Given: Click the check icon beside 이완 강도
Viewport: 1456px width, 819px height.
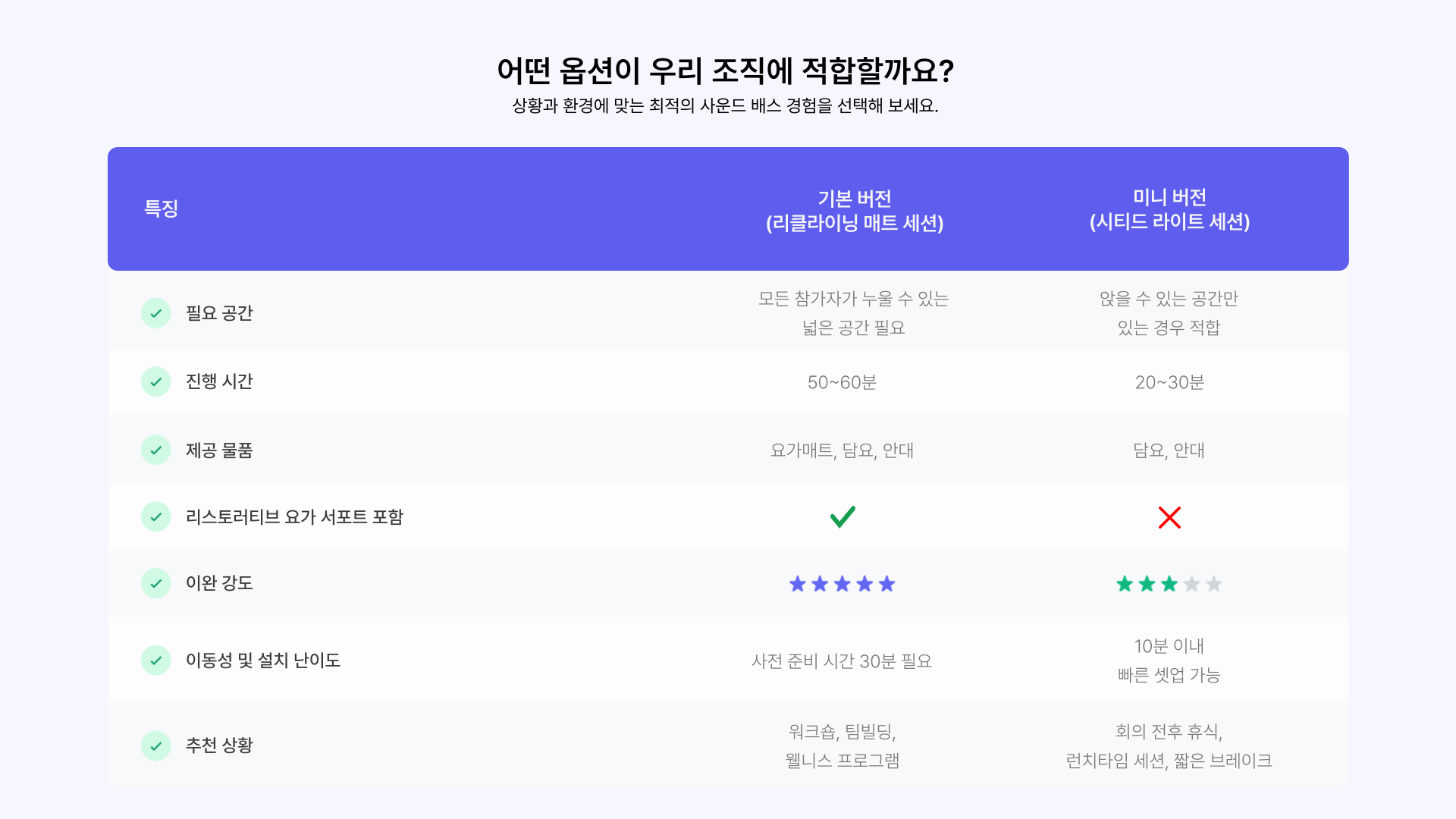Looking at the screenshot, I should 155,583.
